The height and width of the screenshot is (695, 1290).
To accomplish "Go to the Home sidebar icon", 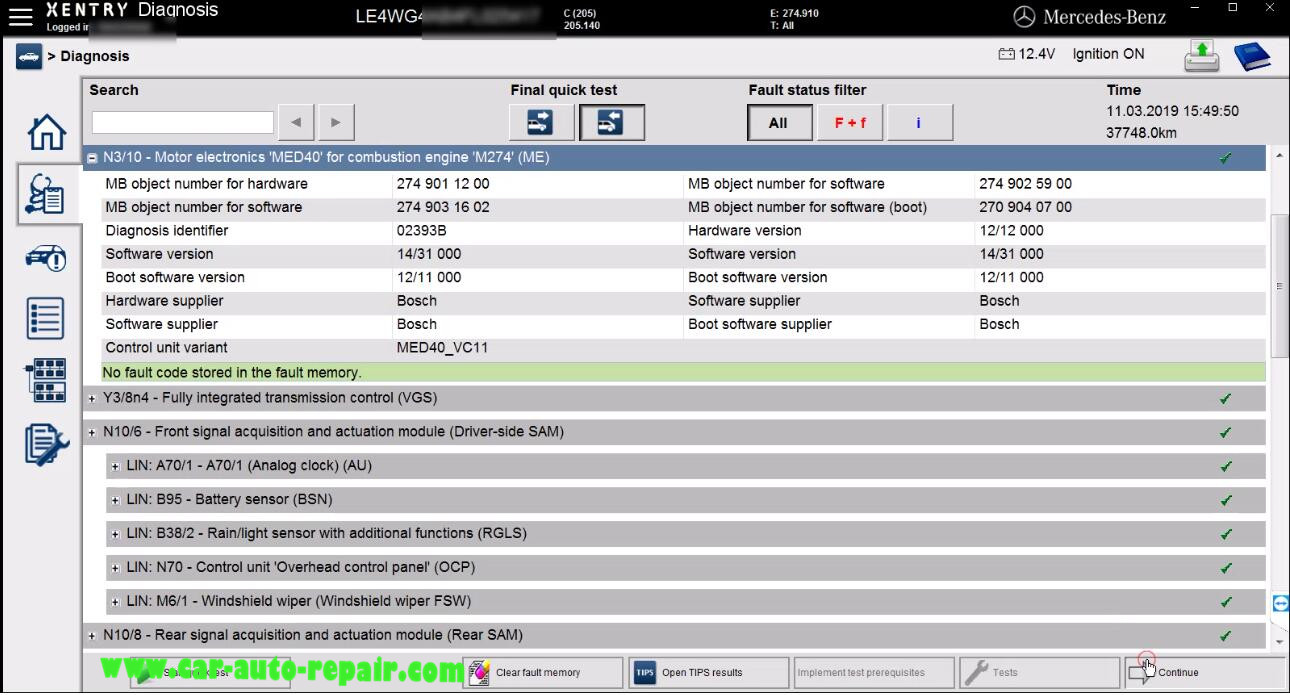I will 46,132.
